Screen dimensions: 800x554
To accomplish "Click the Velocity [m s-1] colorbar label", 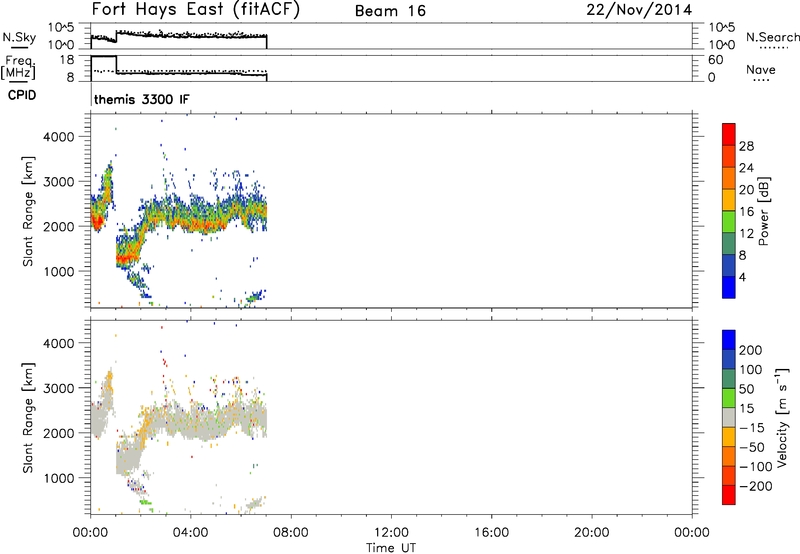I will (x=782, y=417).
